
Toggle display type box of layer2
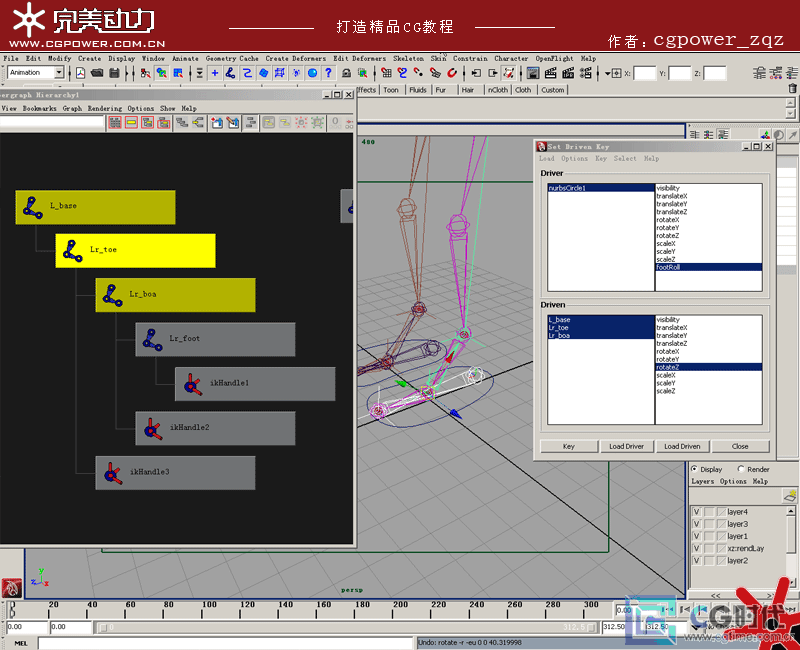pyautogui.click(x=709, y=561)
